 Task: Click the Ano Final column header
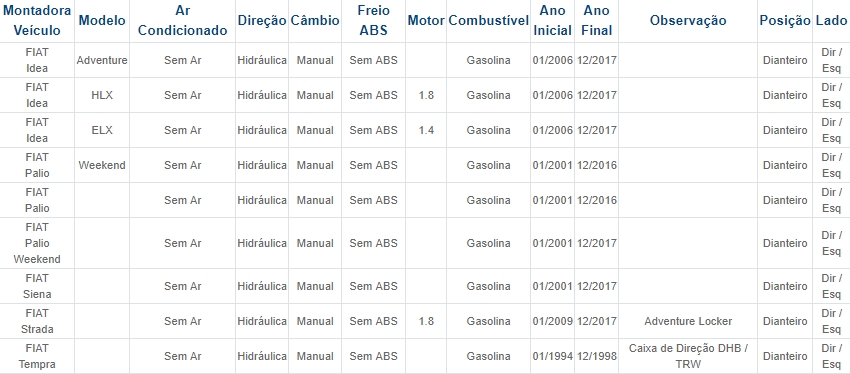(x=596, y=21)
